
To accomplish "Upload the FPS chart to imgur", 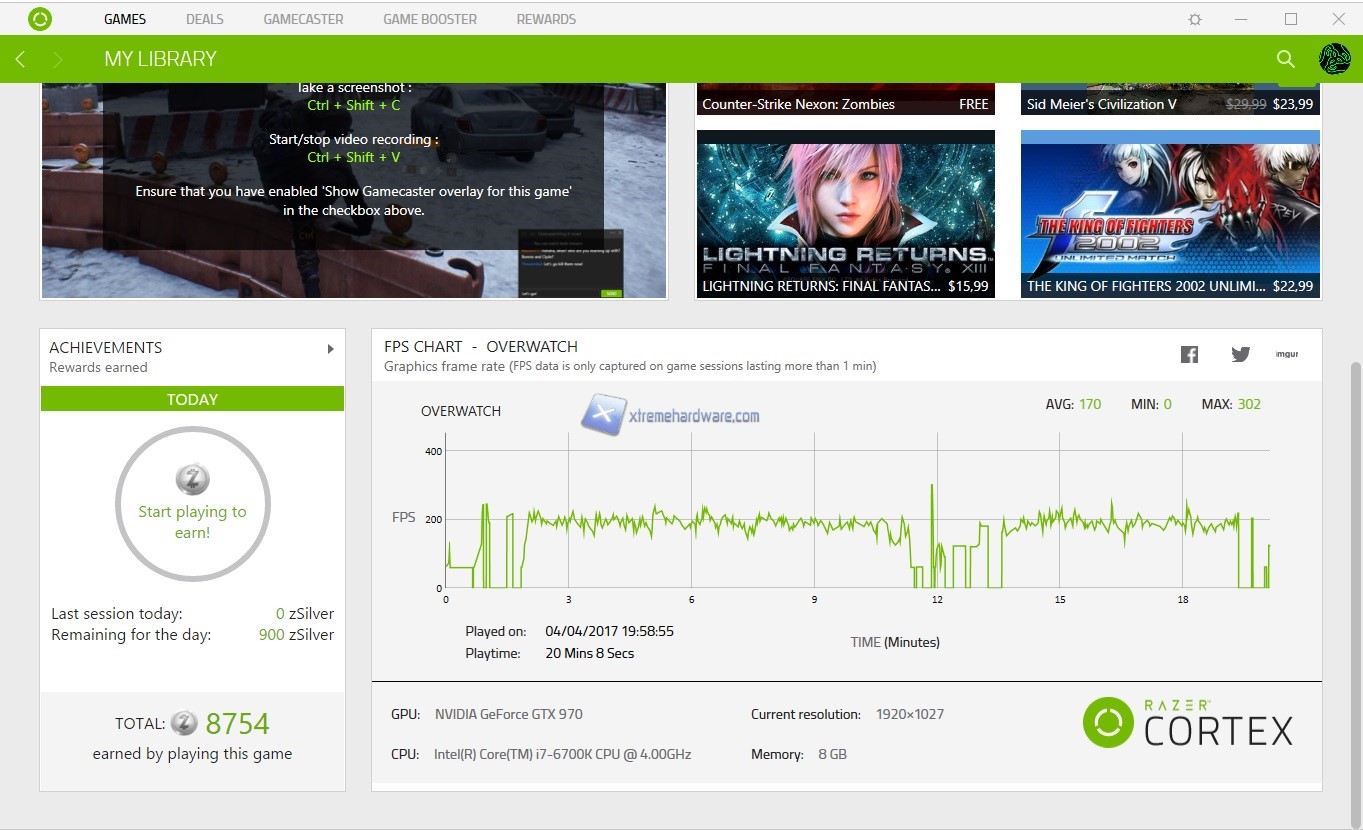I will click(1287, 354).
